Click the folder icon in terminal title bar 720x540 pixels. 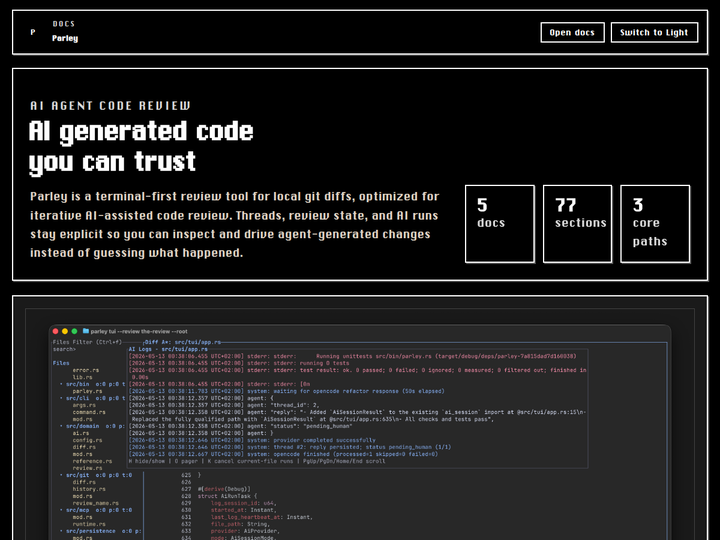(85, 331)
